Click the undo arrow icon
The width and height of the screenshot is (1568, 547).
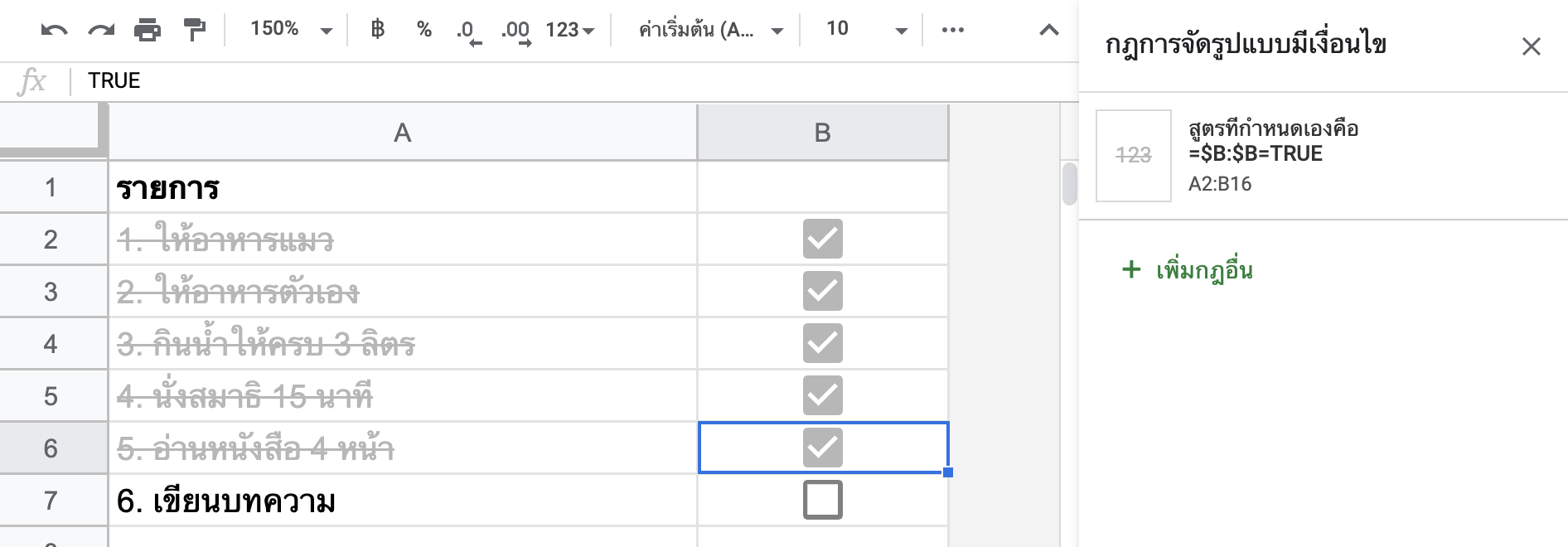click(54, 31)
